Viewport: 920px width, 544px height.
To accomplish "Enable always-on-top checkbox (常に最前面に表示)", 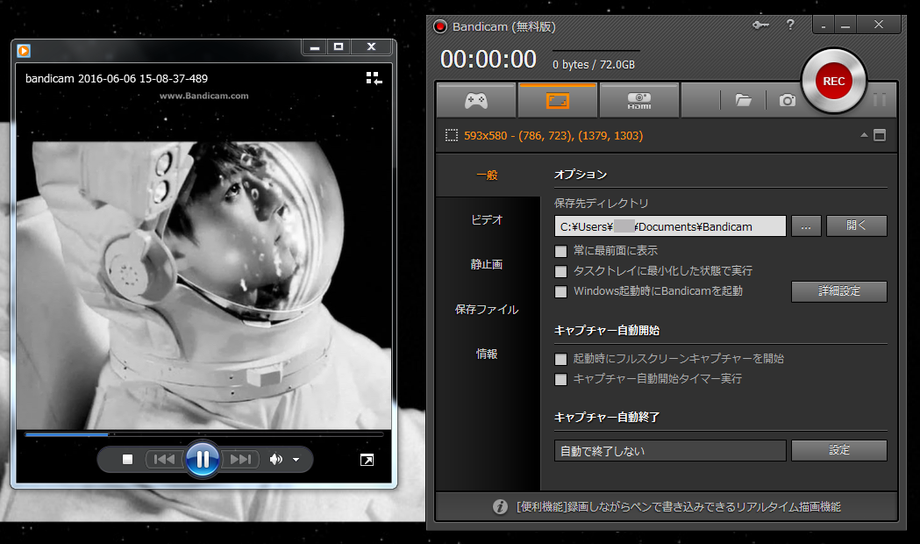I will pyautogui.click(x=561, y=251).
